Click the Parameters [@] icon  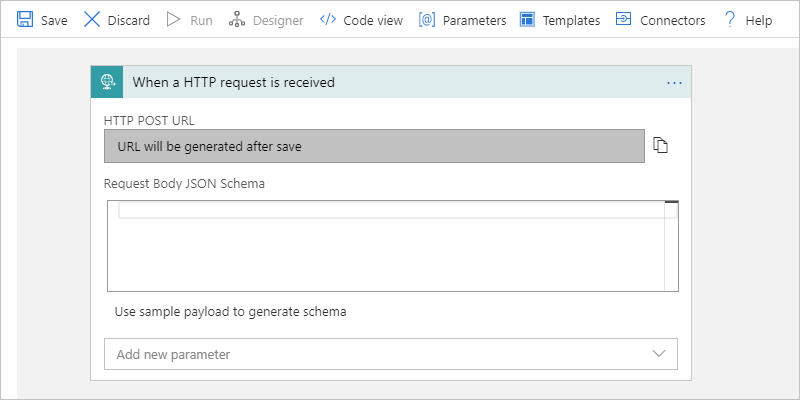point(427,19)
